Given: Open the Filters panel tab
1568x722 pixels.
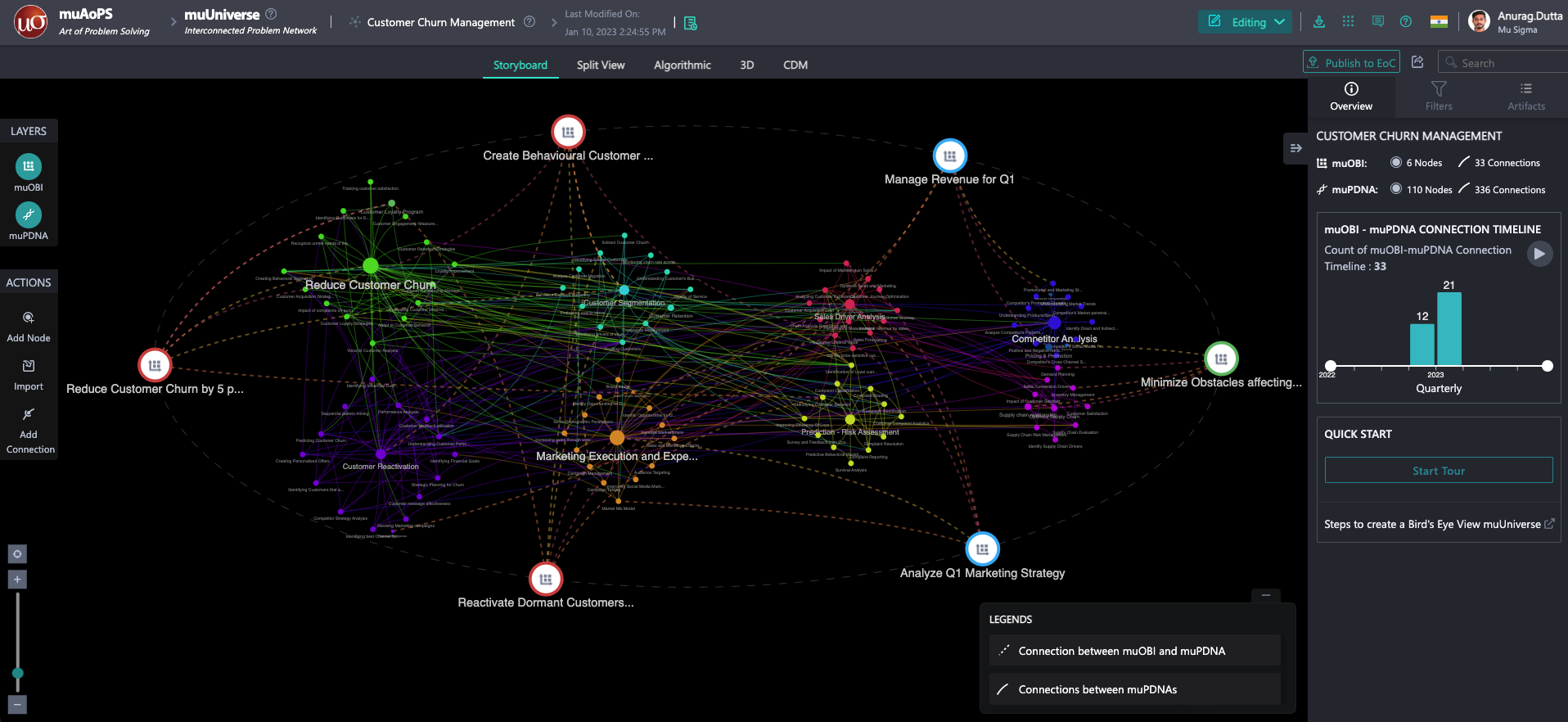Looking at the screenshot, I should [1439, 97].
